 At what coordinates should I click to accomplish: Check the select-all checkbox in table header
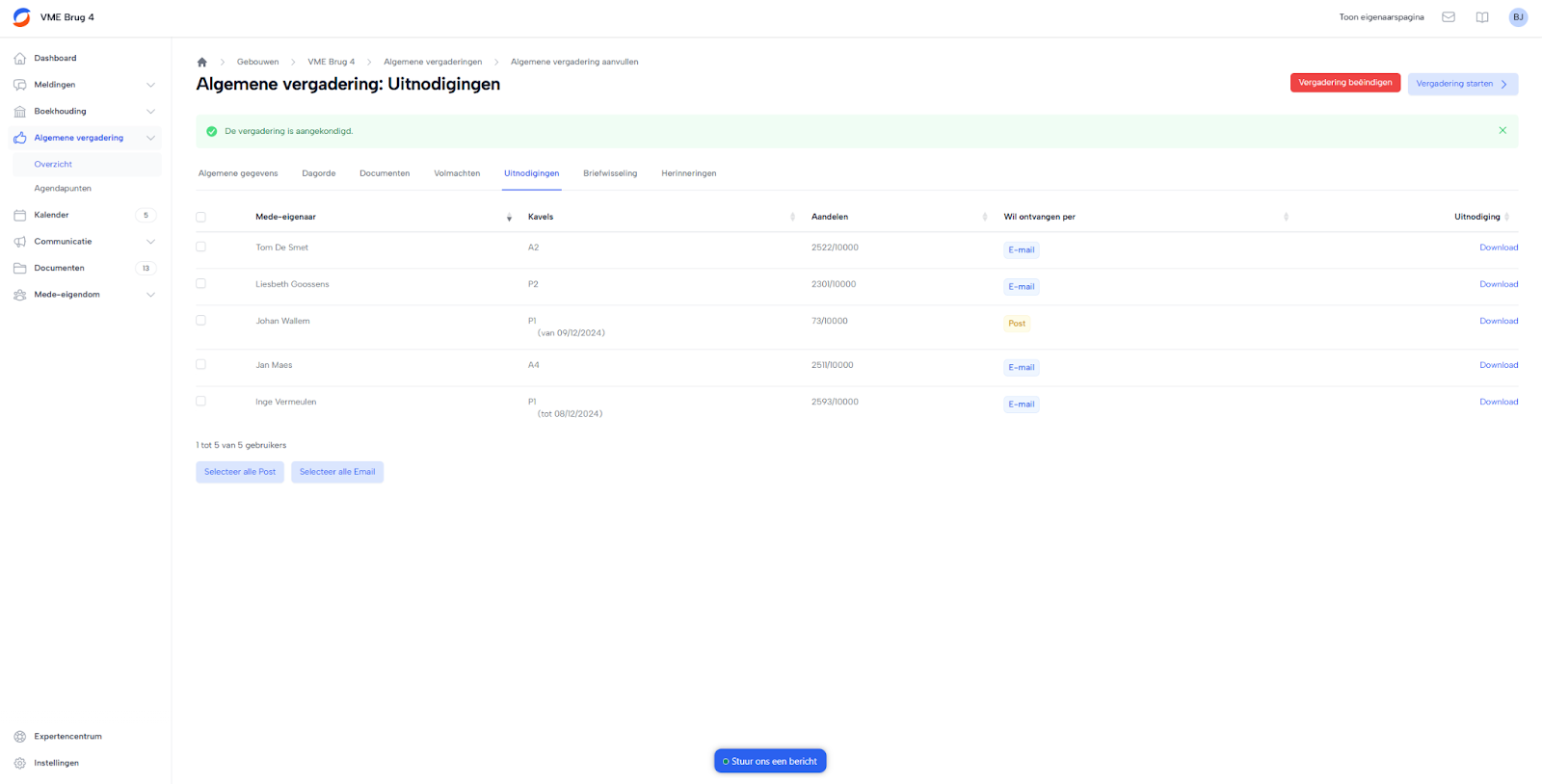200,218
